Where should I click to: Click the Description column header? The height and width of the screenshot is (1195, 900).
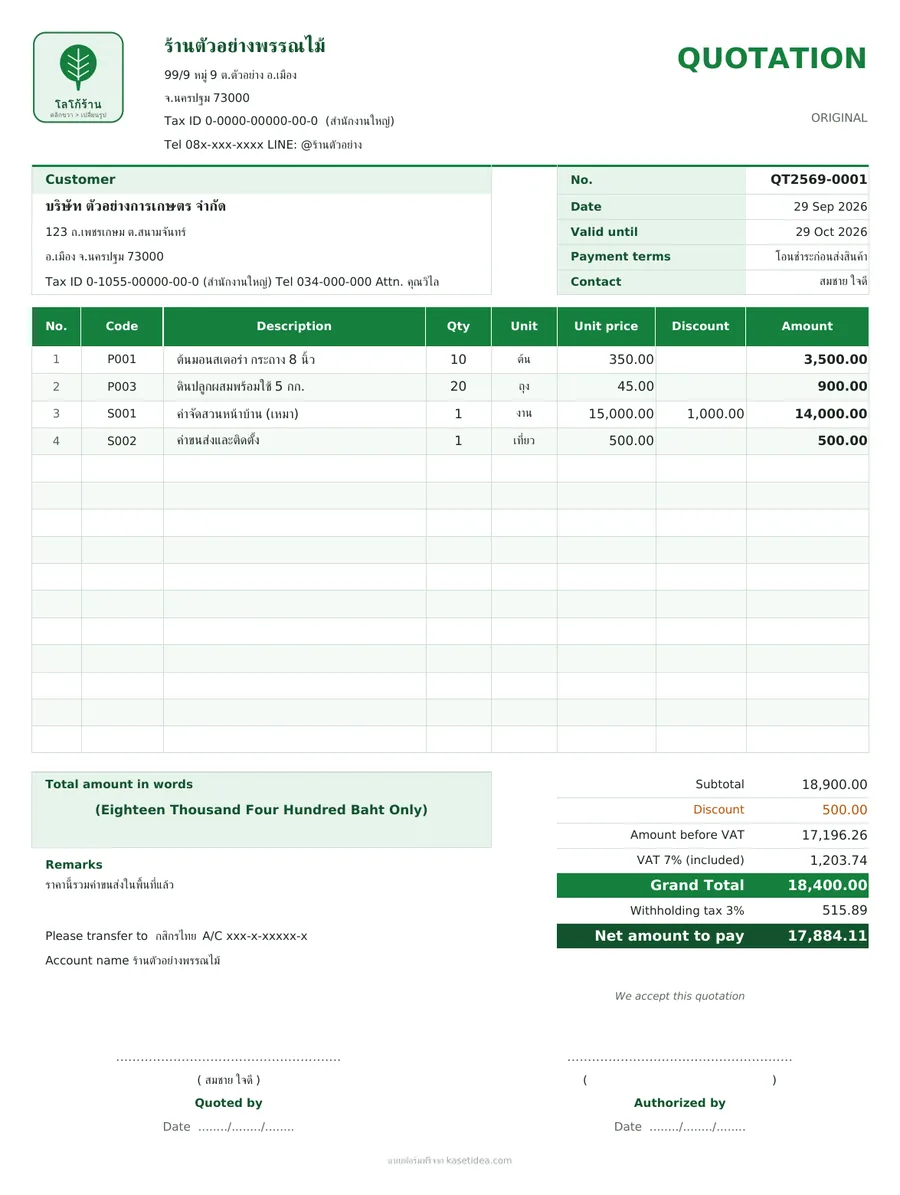click(x=293, y=326)
